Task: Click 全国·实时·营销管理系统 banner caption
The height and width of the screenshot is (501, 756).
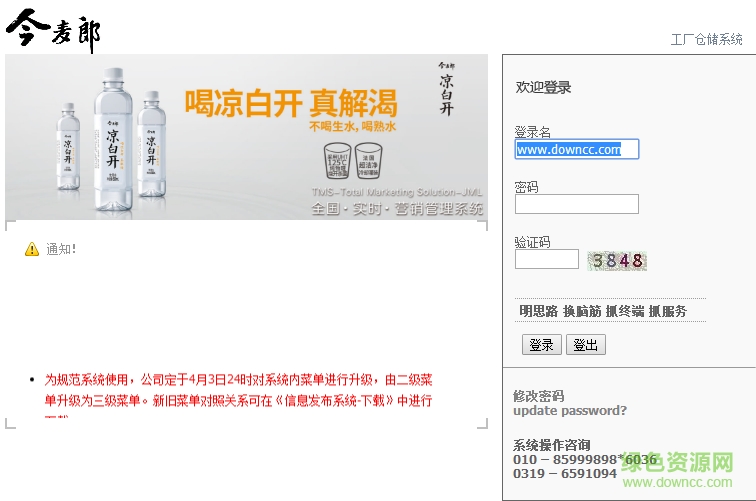Action: (397, 209)
